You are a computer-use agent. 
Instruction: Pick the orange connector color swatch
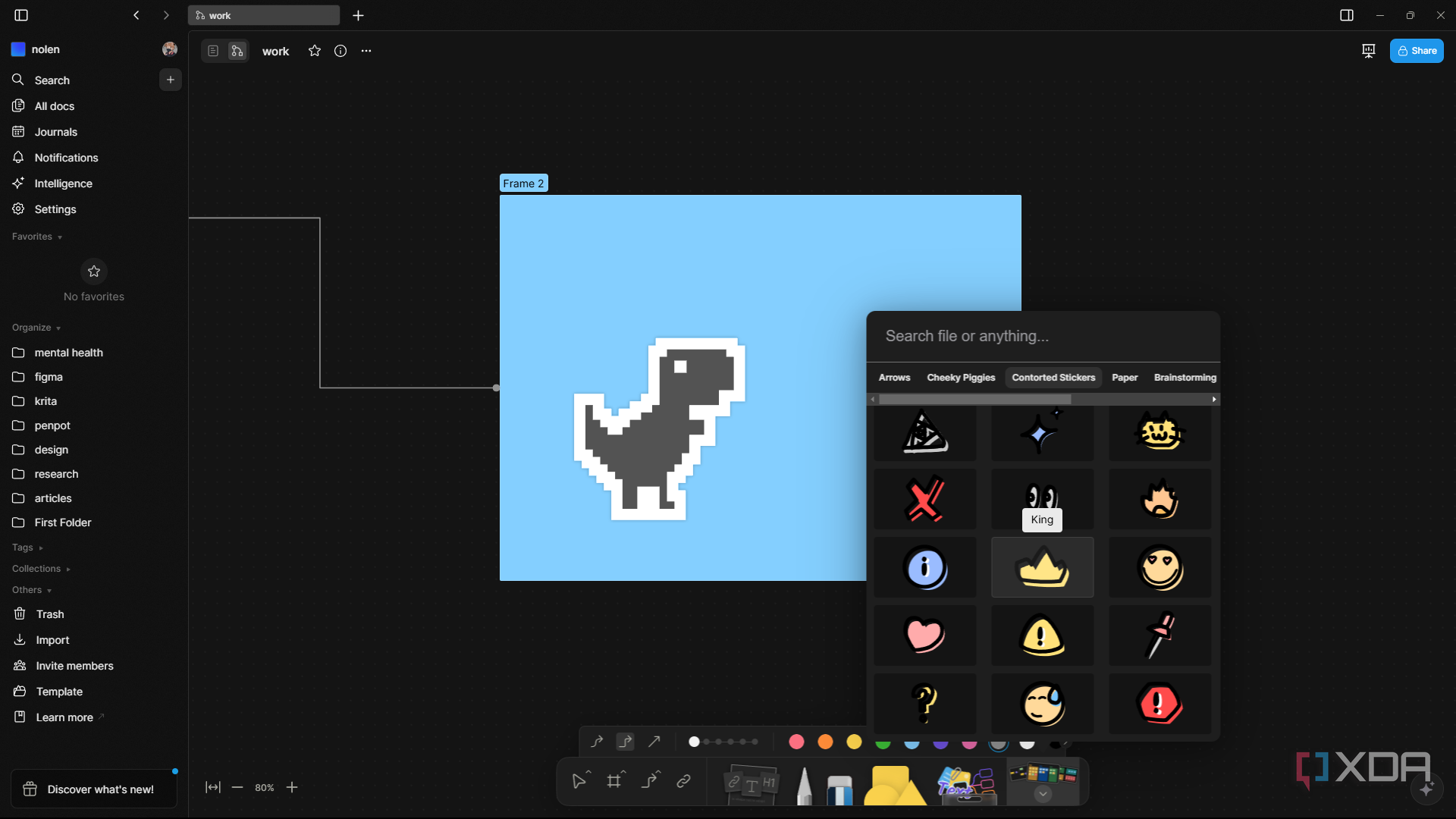pyautogui.click(x=825, y=742)
